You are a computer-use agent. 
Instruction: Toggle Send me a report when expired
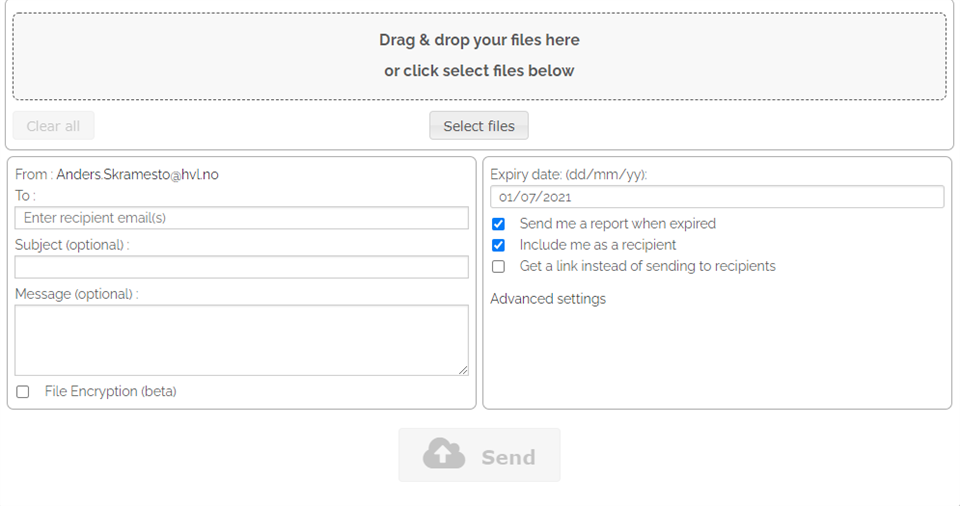[x=499, y=224]
